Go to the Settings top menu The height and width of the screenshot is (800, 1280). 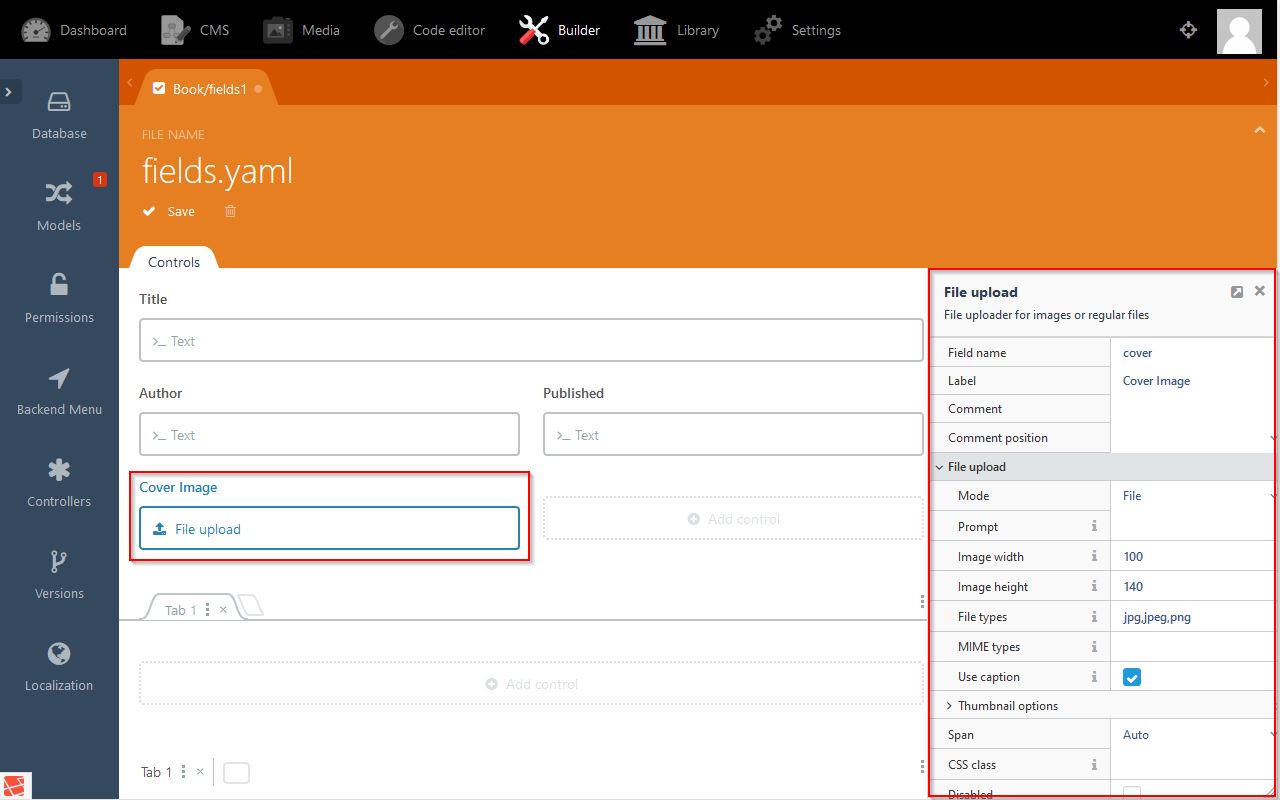(x=797, y=30)
